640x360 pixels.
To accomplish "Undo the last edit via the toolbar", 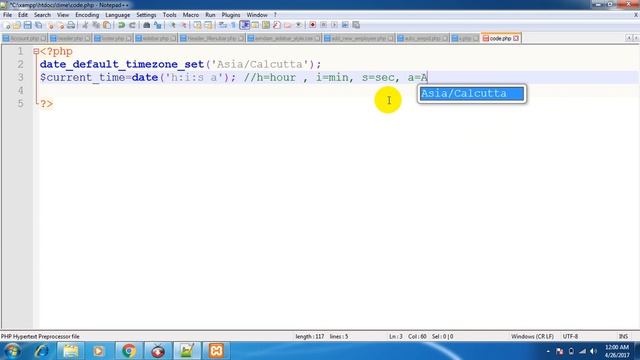I will tap(121, 25).
